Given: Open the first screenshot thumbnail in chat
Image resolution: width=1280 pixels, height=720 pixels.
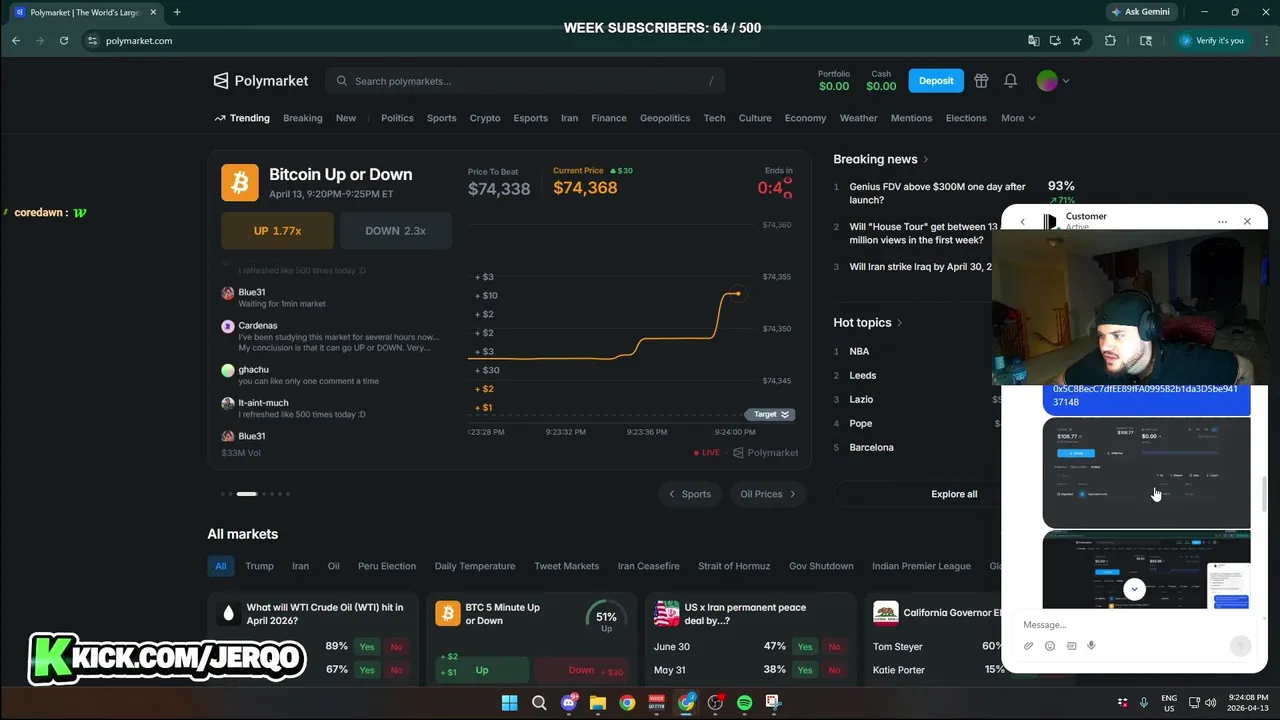Looking at the screenshot, I should tap(1146, 472).
